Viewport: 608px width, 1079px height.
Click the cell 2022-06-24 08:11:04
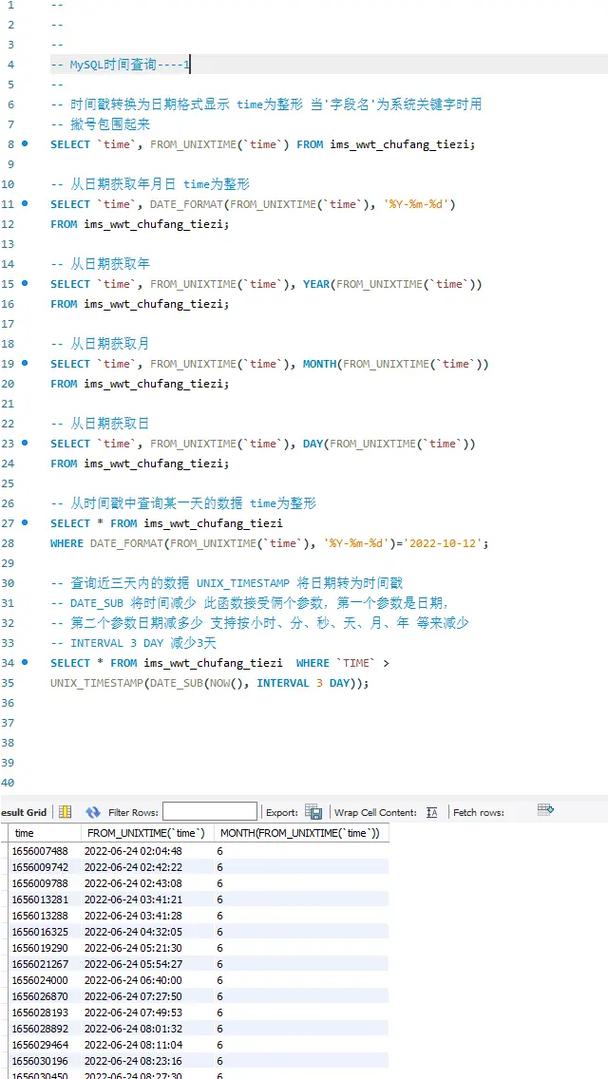133,1045
